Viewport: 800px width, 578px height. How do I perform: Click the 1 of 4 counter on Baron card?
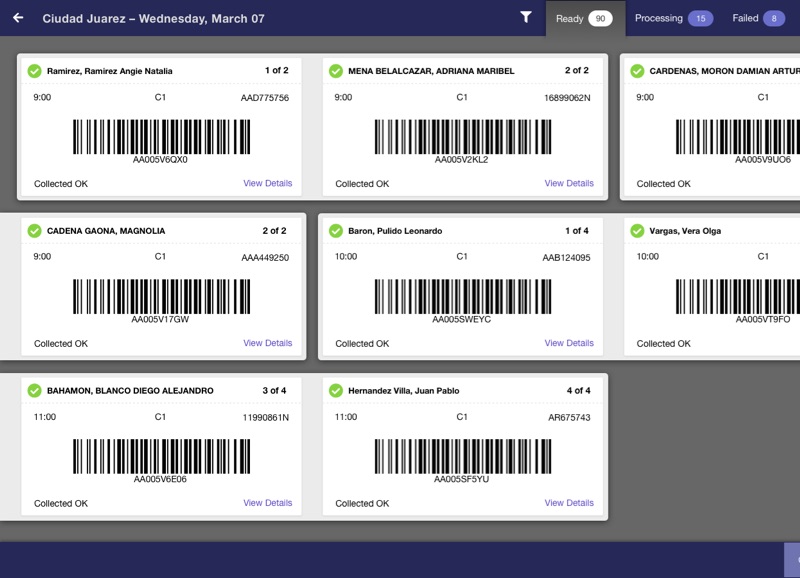(x=577, y=231)
